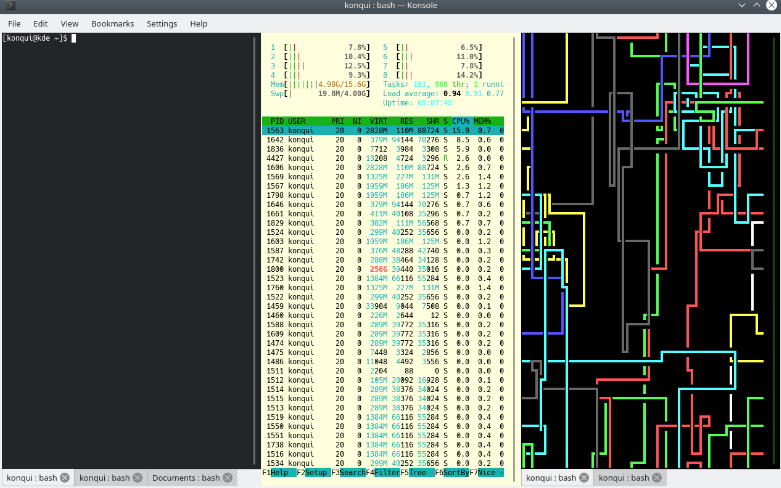Click the Konsole app icon in title bar

click(x=11, y=6)
